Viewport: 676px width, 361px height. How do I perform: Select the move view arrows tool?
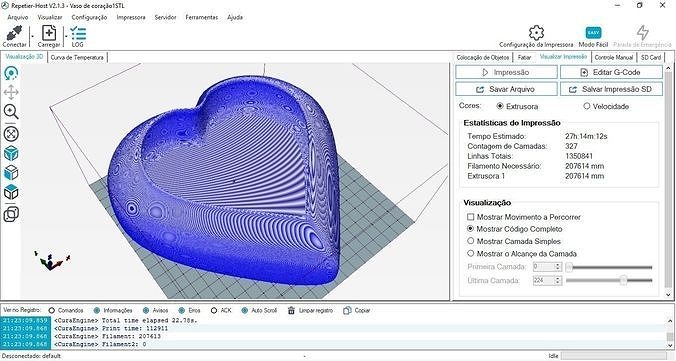coord(11,92)
